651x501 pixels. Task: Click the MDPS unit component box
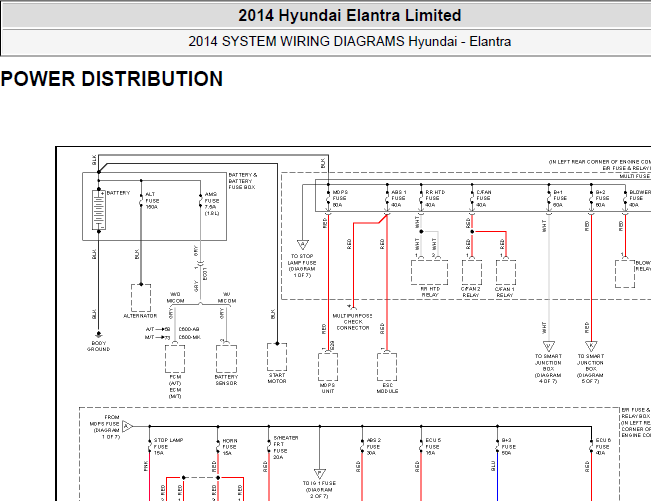tap(328, 367)
